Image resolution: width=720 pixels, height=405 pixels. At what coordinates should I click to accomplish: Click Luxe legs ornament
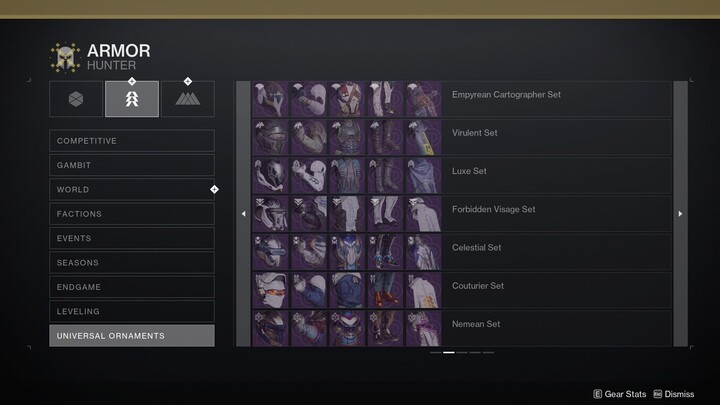pos(385,175)
